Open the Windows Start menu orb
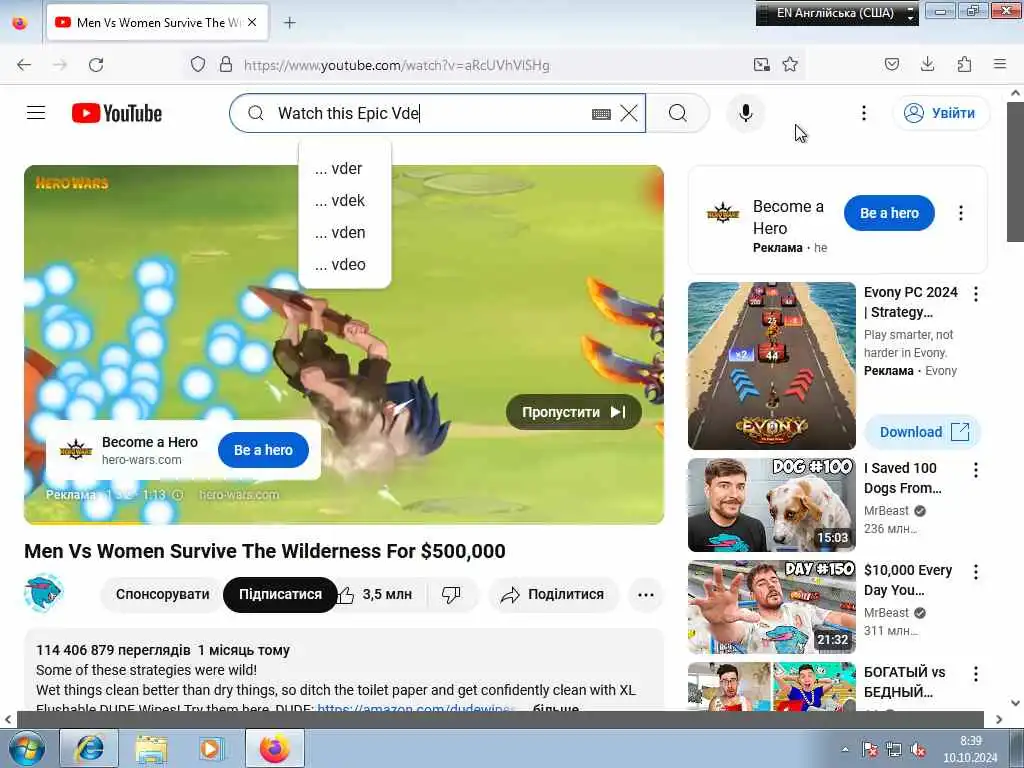The width and height of the screenshot is (1024, 768). point(25,748)
